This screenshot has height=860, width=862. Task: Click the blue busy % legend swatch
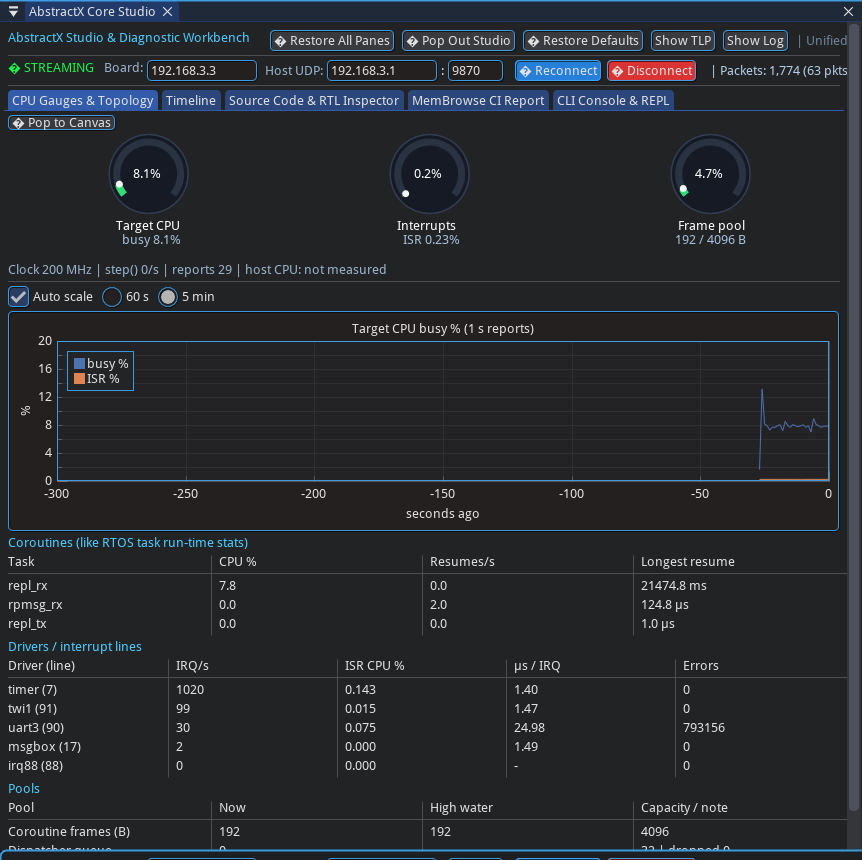click(79, 363)
